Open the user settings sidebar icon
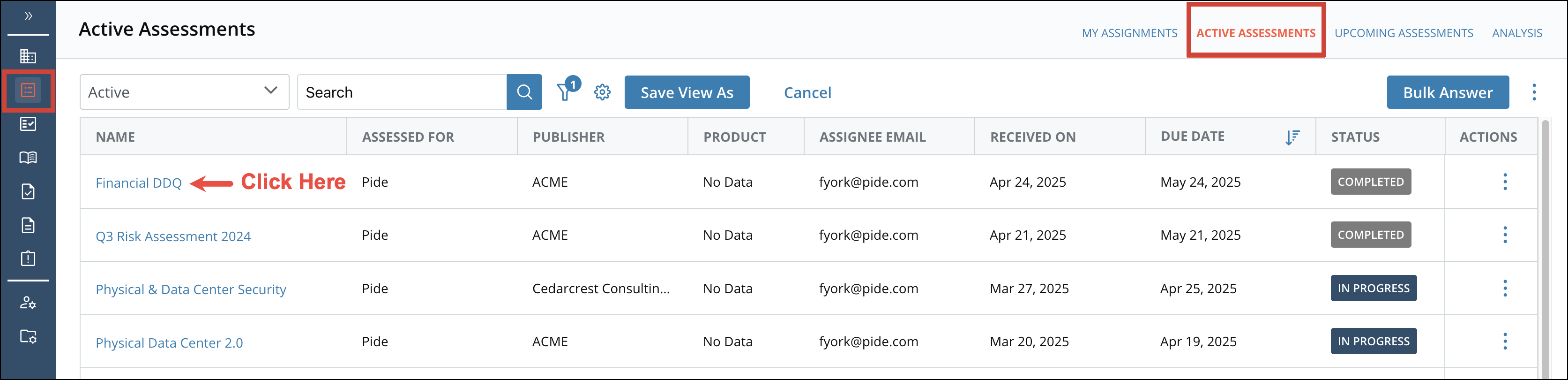 (x=28, y=303)
